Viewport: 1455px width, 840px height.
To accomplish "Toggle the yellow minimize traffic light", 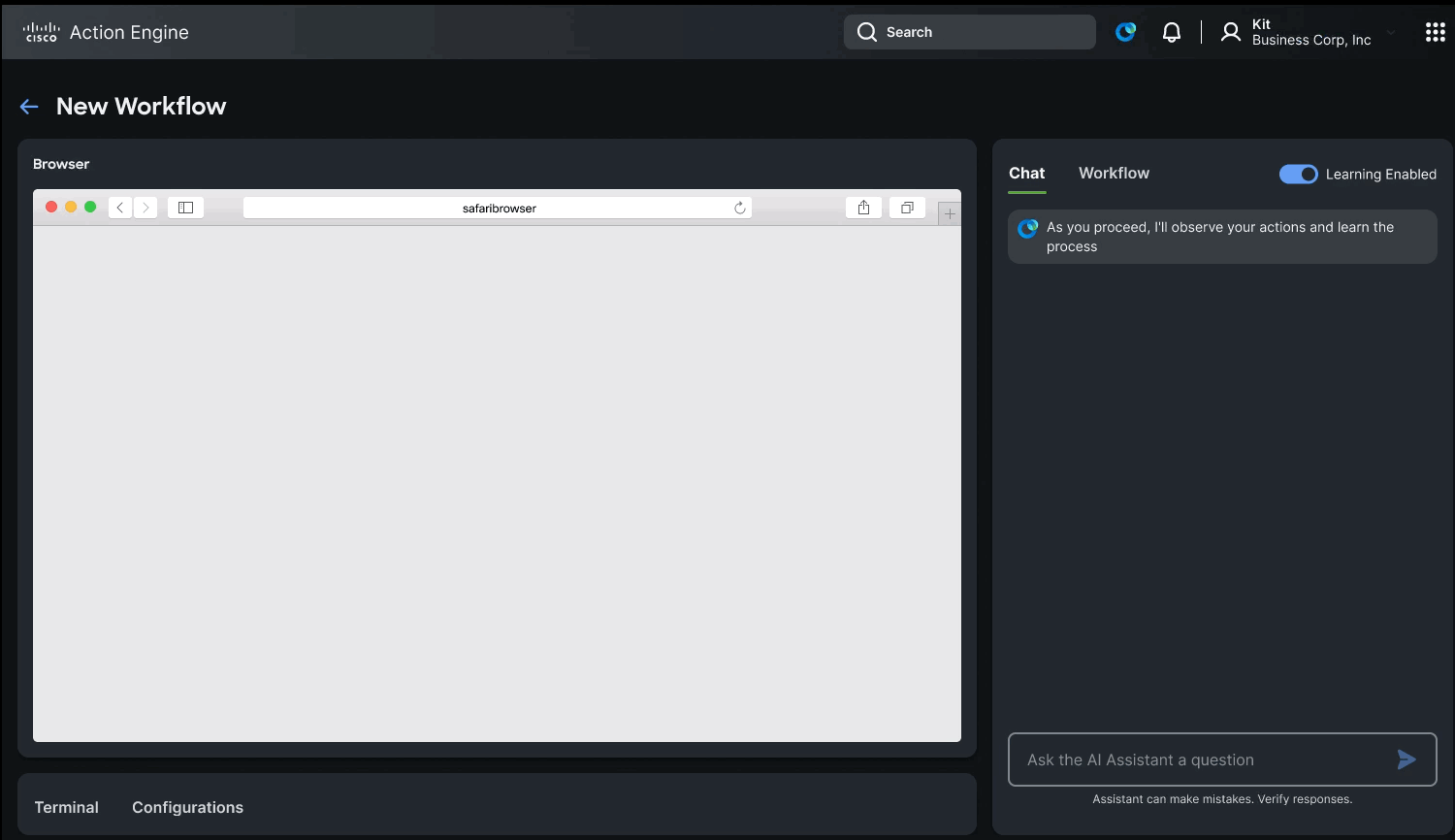I will pos(70,207).
